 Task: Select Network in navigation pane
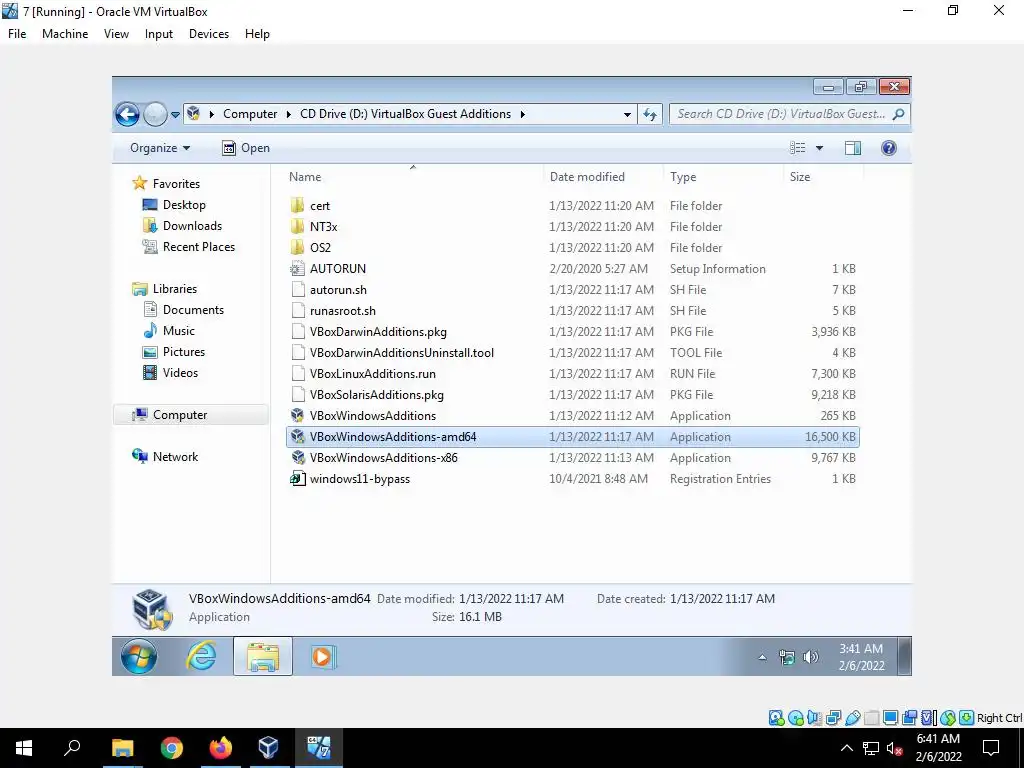pyautogui.click(x=165, y=456)
